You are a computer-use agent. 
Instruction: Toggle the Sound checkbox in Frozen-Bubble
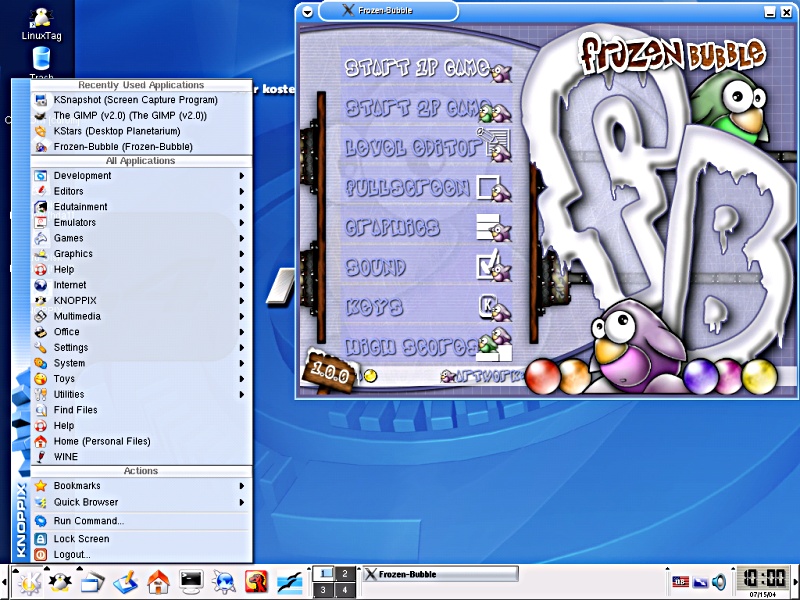[x=488, y=266]
